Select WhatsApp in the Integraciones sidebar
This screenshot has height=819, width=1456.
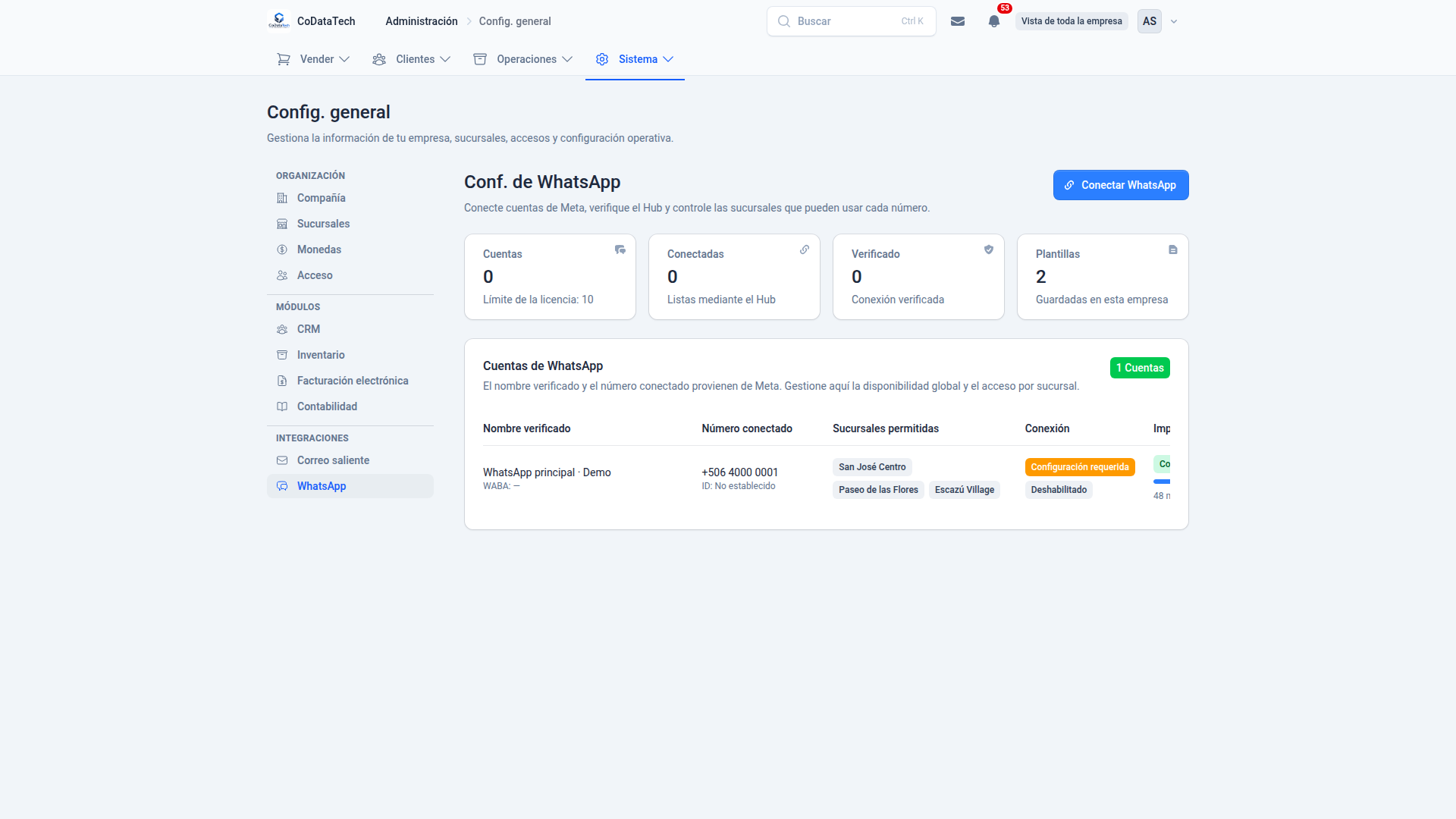pos(350,486)
